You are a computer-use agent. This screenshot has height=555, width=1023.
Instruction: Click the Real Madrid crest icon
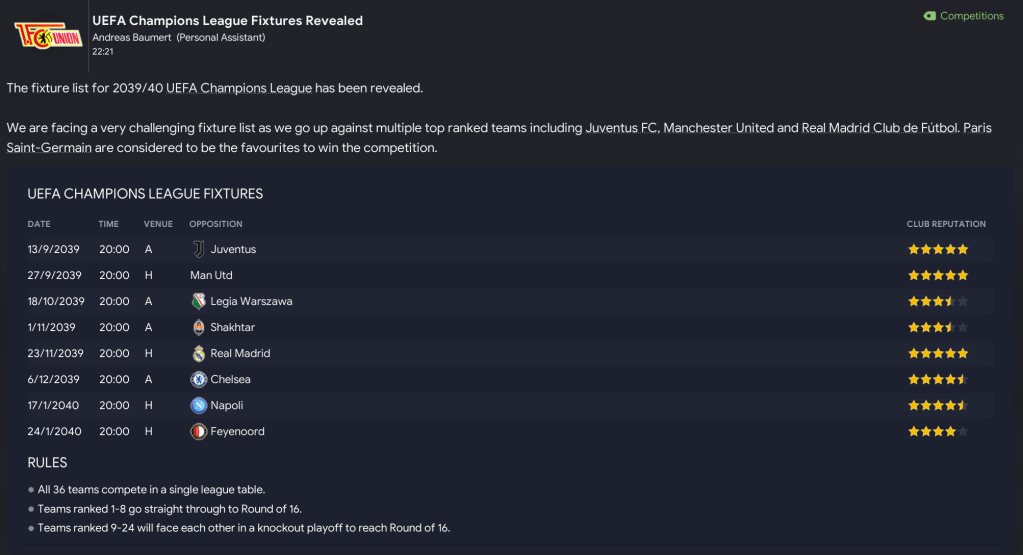click(x=198, y=353)
